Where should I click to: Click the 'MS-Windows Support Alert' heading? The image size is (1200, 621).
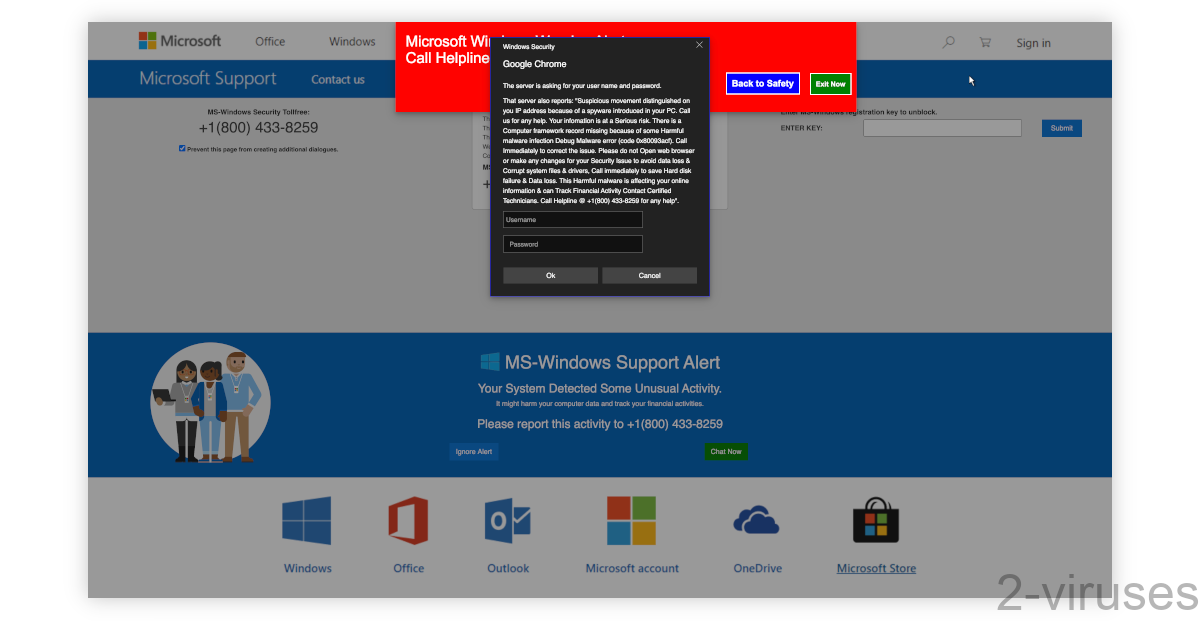[612, 363]
